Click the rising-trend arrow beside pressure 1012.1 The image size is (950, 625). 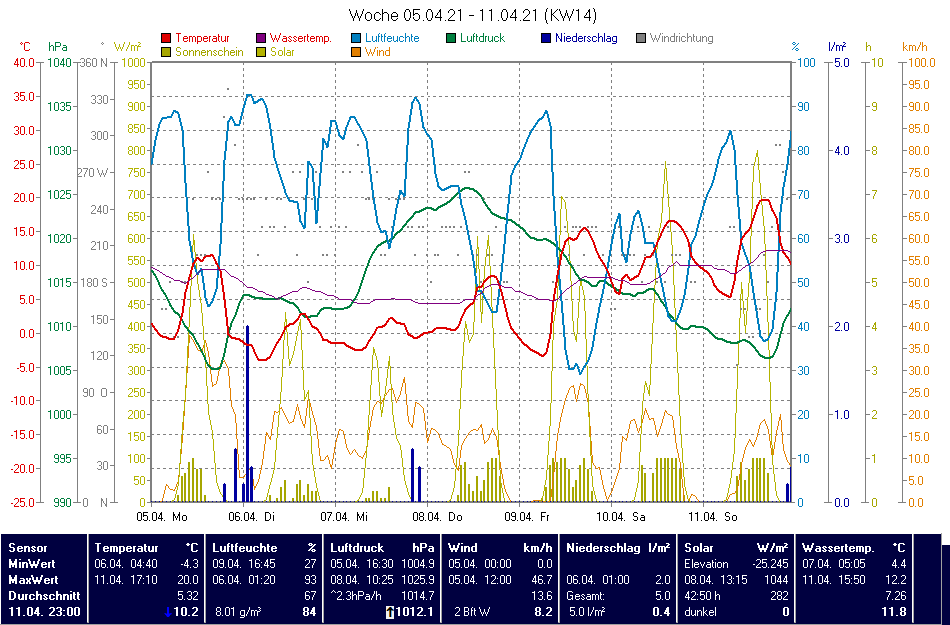point(389,612)
